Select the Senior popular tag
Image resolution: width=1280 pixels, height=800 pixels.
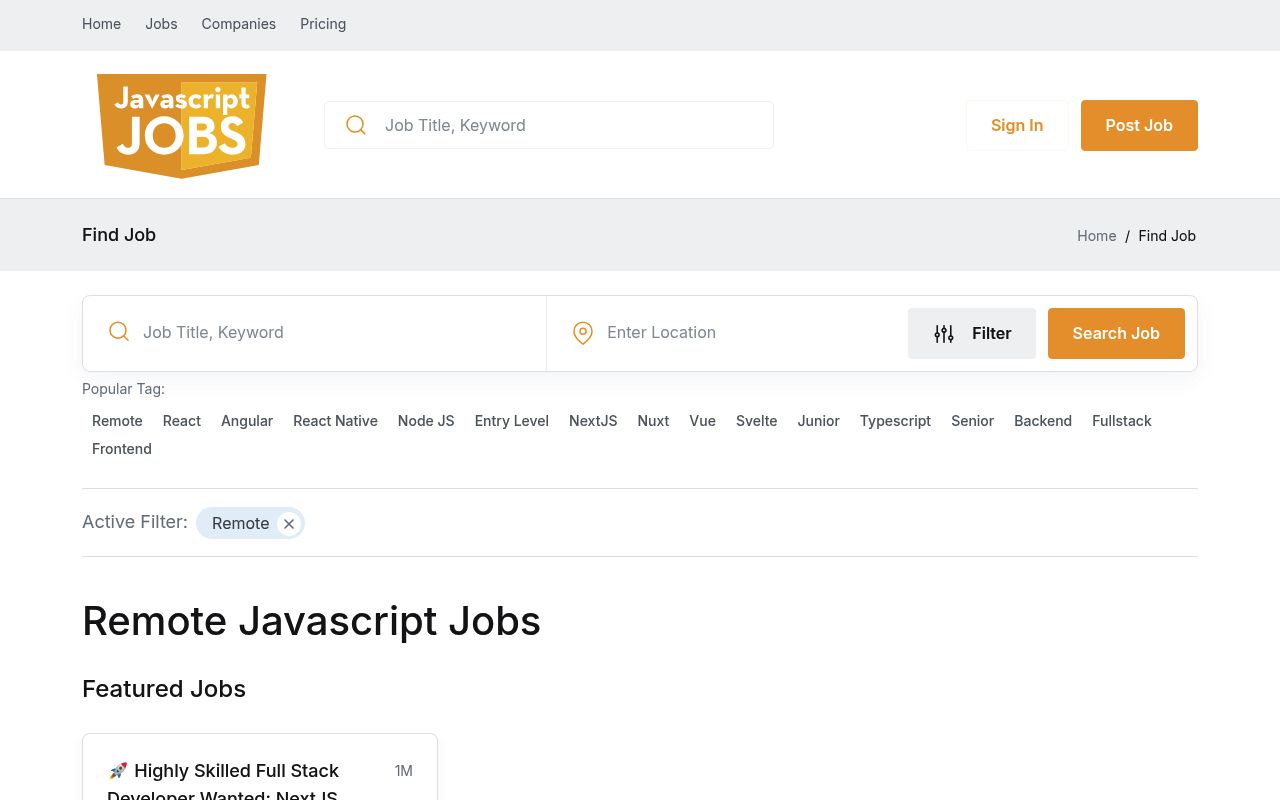972,421
